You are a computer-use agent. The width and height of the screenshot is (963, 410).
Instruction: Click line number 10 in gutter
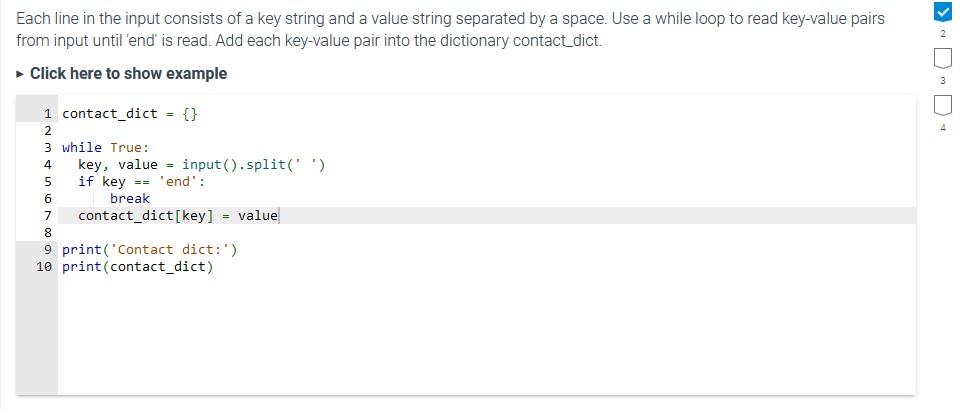click(x=44, y=267)
